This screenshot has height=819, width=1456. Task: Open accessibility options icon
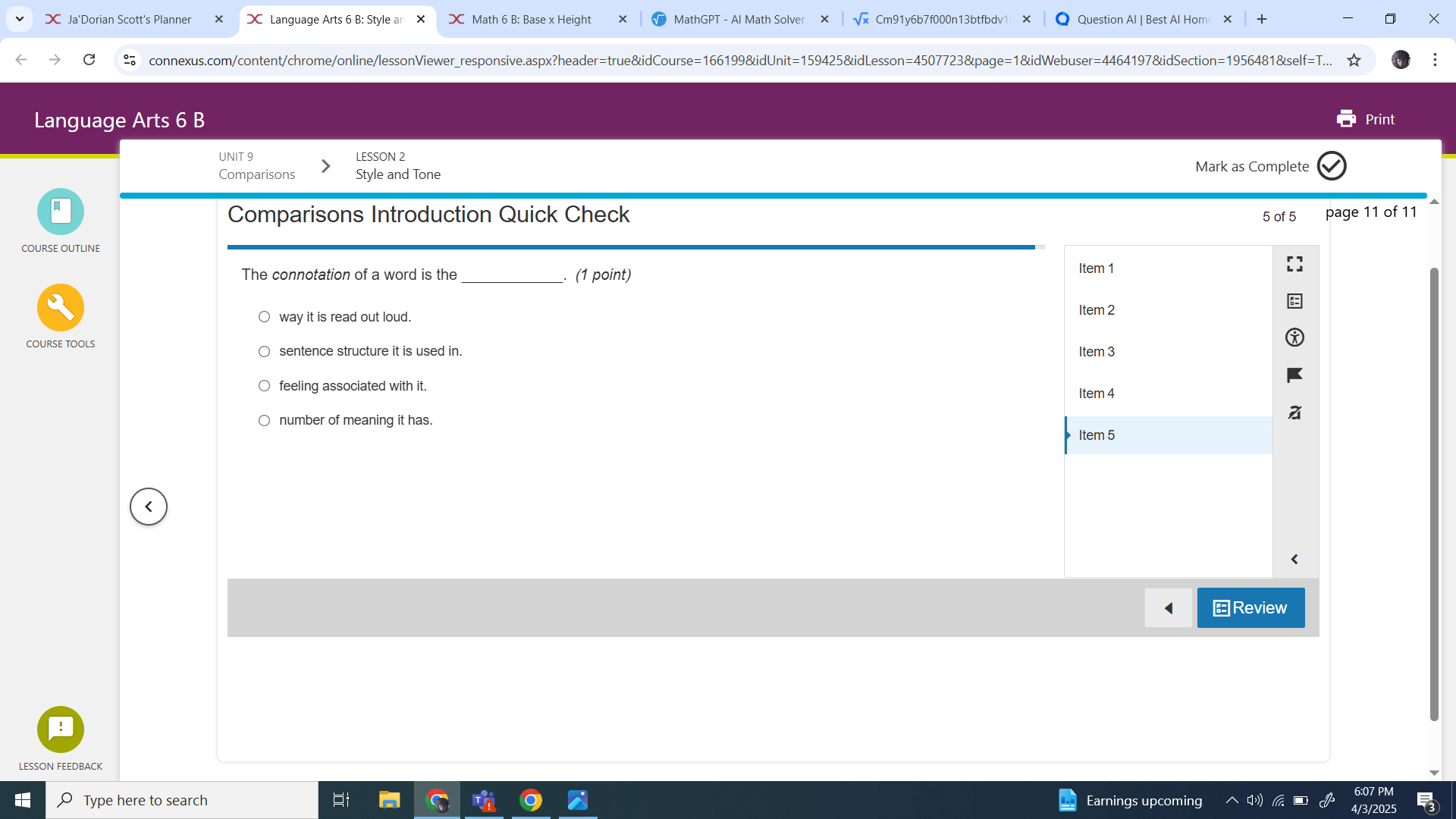[x=1294, y=337]
